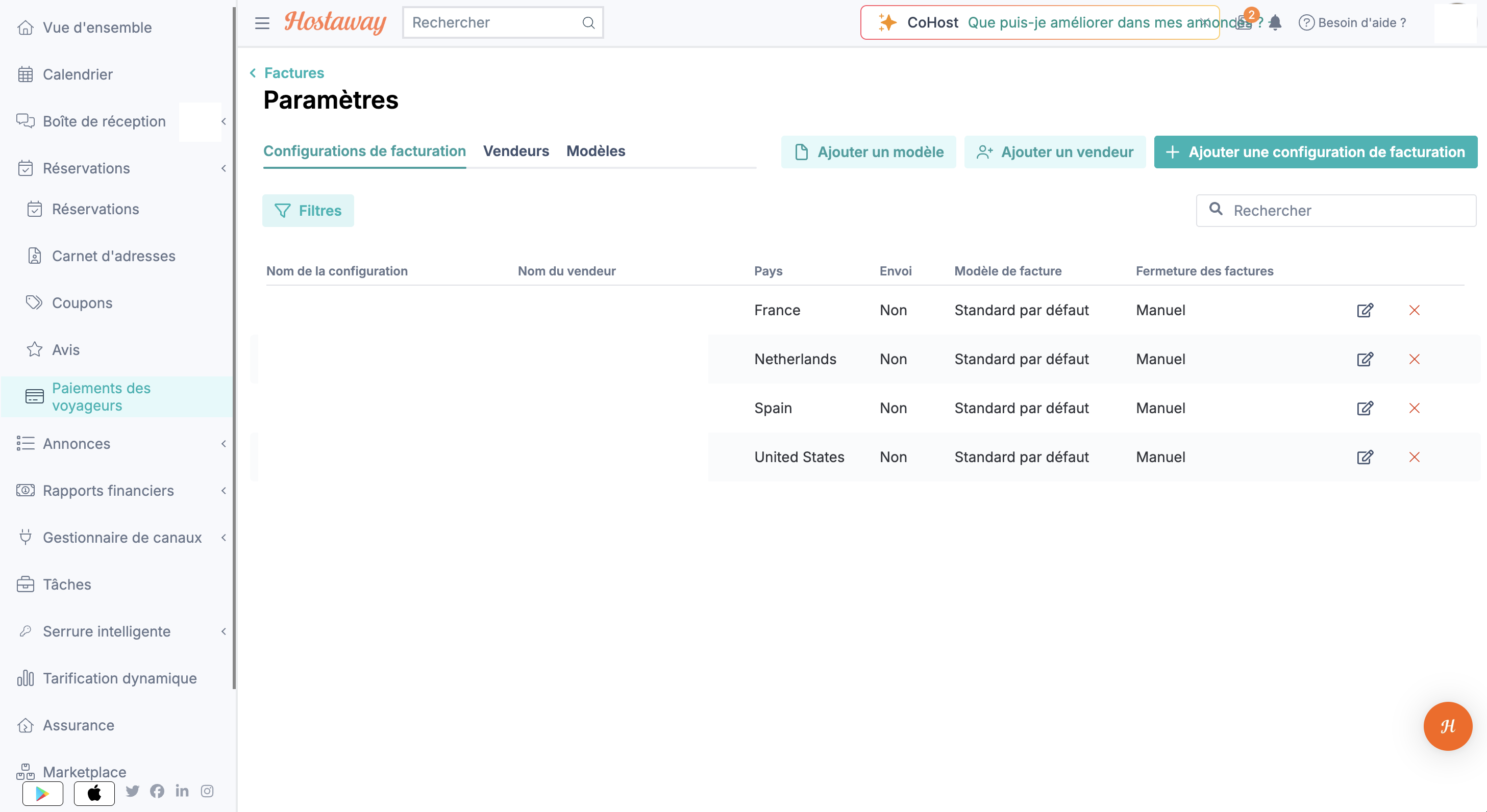Click the edit icon for France row
The height and width of the screenshot is (812, 1487).
(x=1365, y=310)
